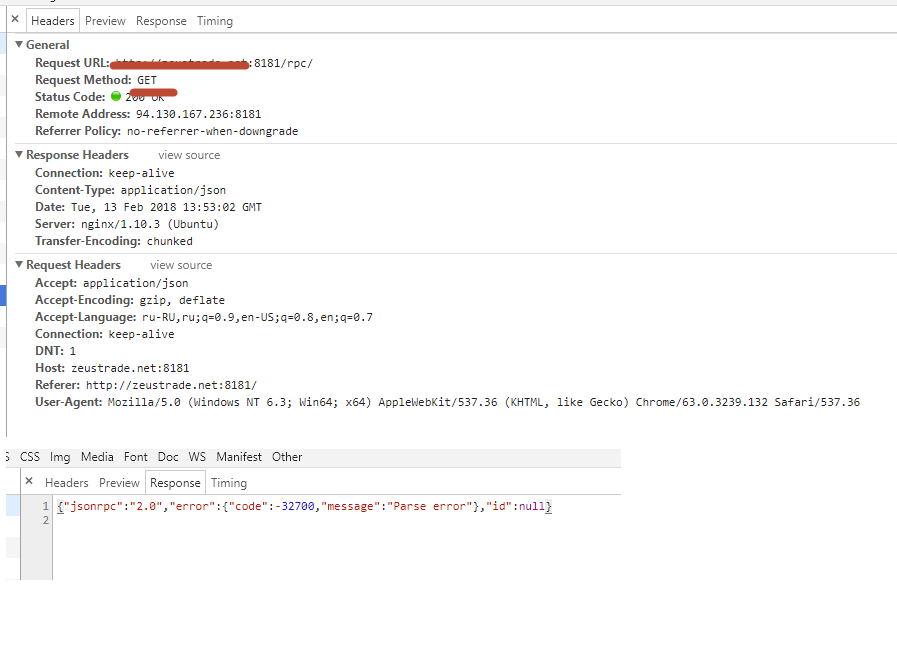Select the Transfer-Encoding chunked value
This screenshot has width=897, height=666.
[x=170, y=241]
